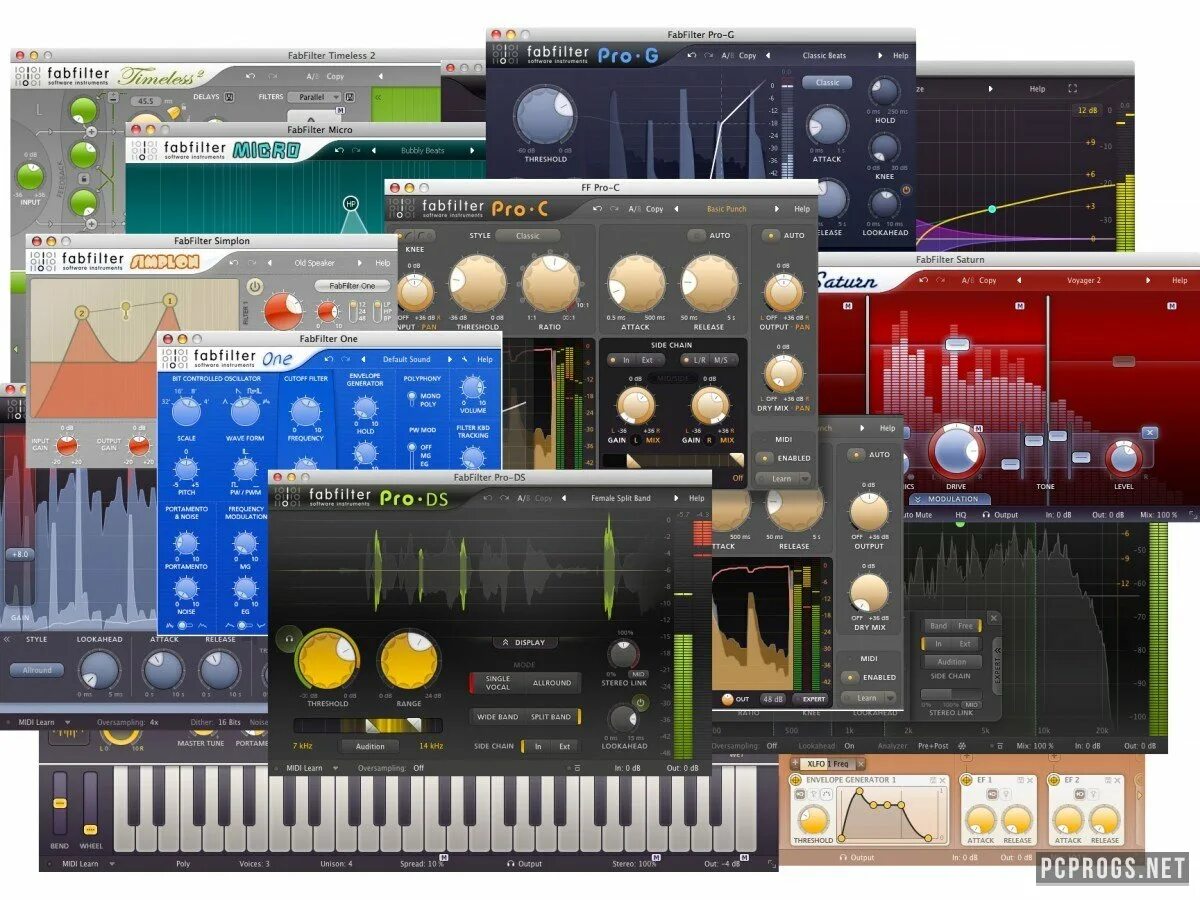
Task: Open Help menu in Pro-C
Action: pyautogui.click(x=802, y=209)
